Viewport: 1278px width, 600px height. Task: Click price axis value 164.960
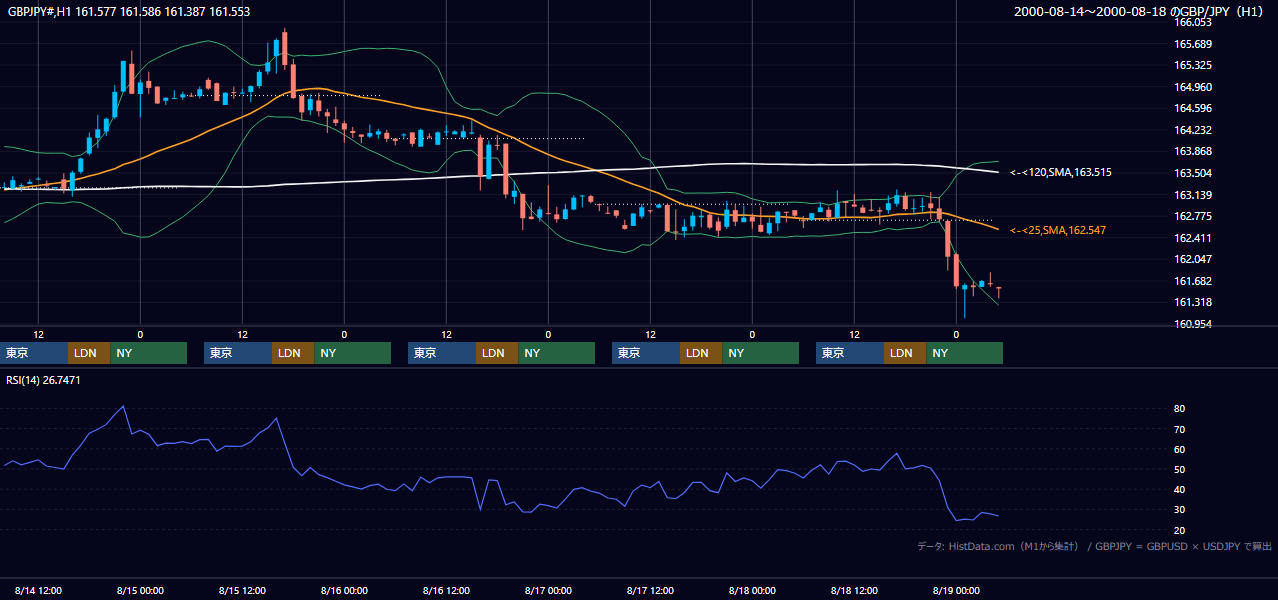(x=1193, y=87)
